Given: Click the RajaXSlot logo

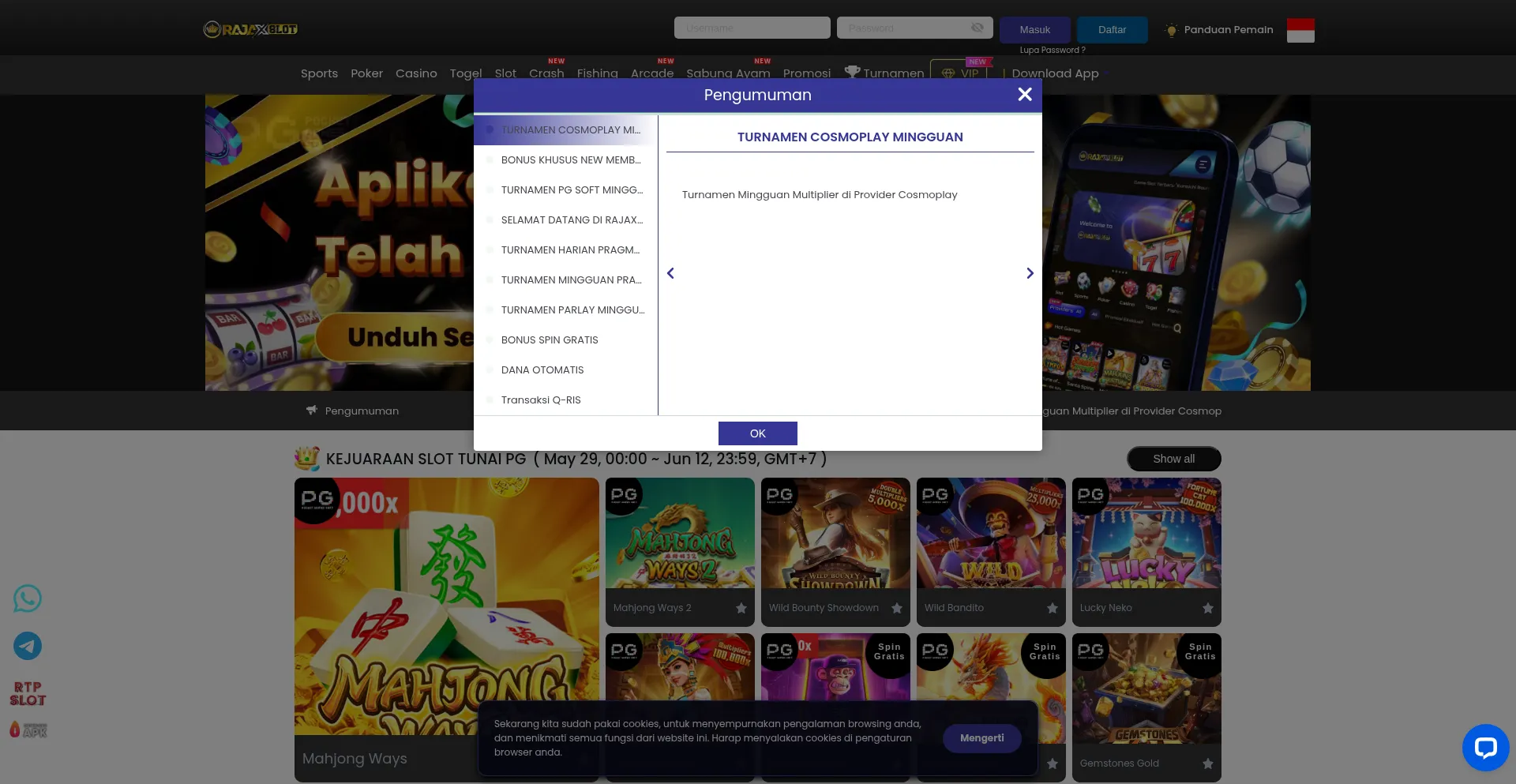Looking at the screenshot, I should [250, 29].
